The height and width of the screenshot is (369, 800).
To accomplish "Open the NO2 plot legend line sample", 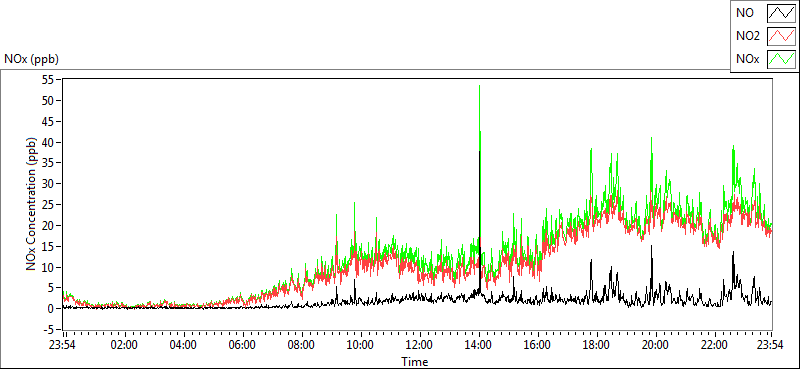I will pyautogui.click(x=782, y=36).
